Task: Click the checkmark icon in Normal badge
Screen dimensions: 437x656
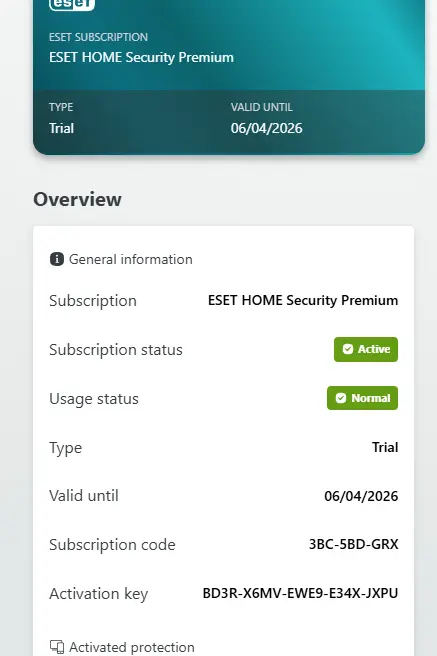Action: coord(341,398)
